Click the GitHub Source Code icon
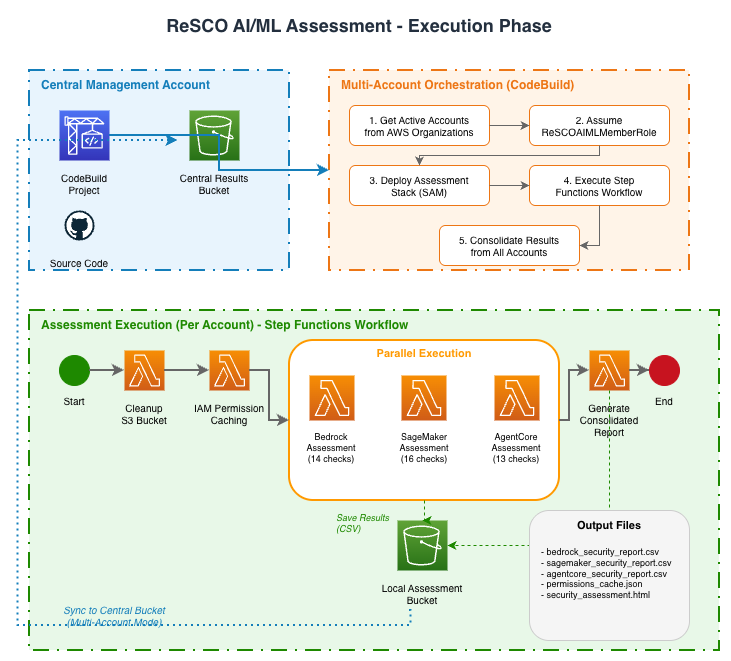 pos(79,226)
